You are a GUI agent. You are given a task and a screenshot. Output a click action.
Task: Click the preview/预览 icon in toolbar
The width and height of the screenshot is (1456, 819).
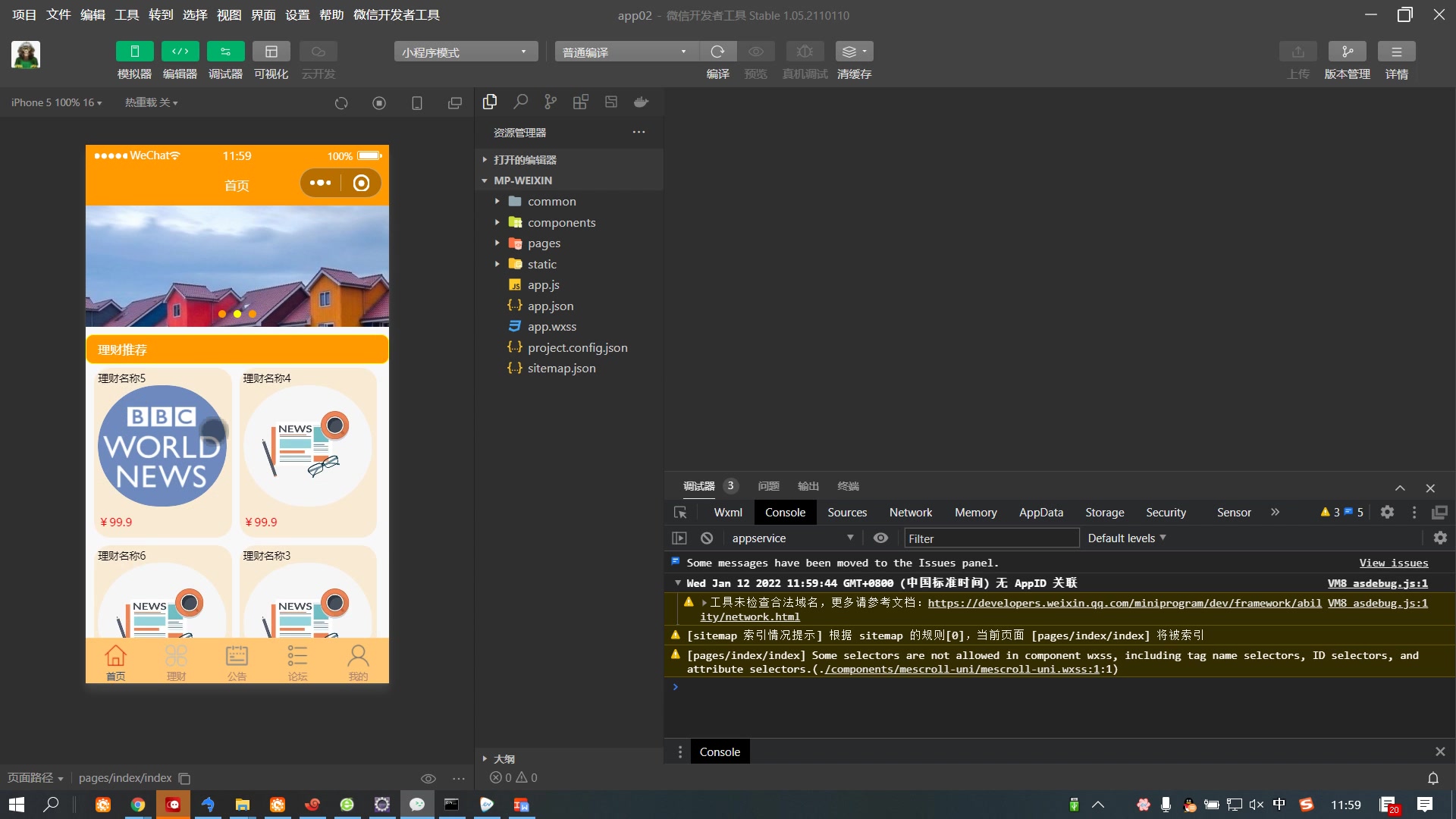tap(757, 51)
